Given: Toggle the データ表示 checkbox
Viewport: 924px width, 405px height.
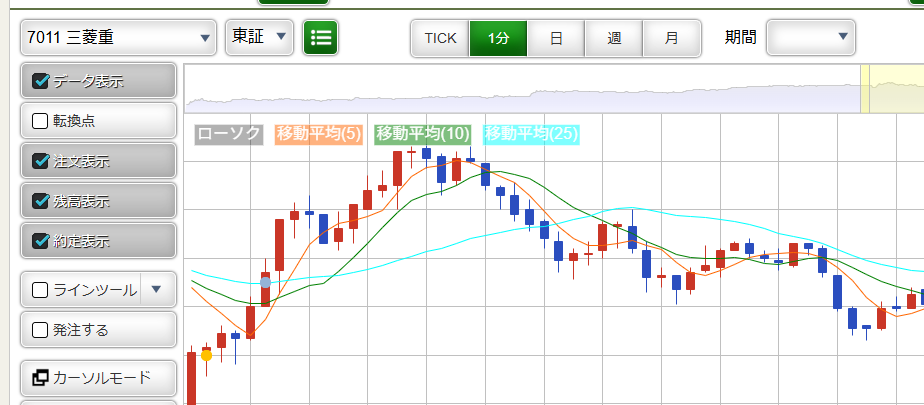Looking at the screenshot, I should (41, 81).
